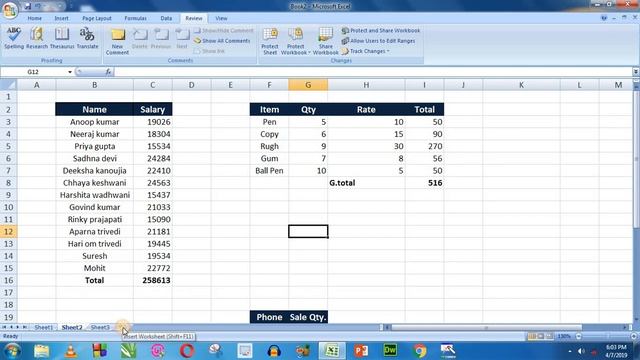Open the Excel Help icon

[x=604, y=18]
